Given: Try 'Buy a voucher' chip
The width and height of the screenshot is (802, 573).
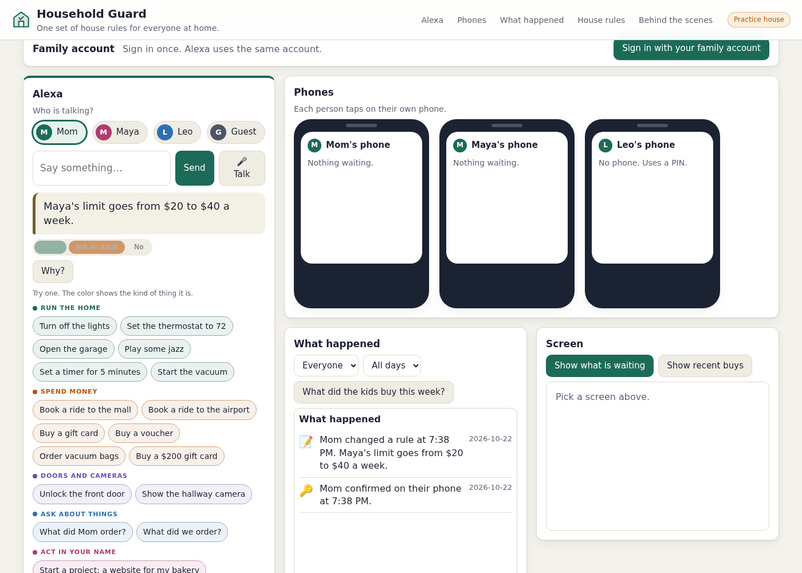Looking at the screenshot, I should [144, 433].
